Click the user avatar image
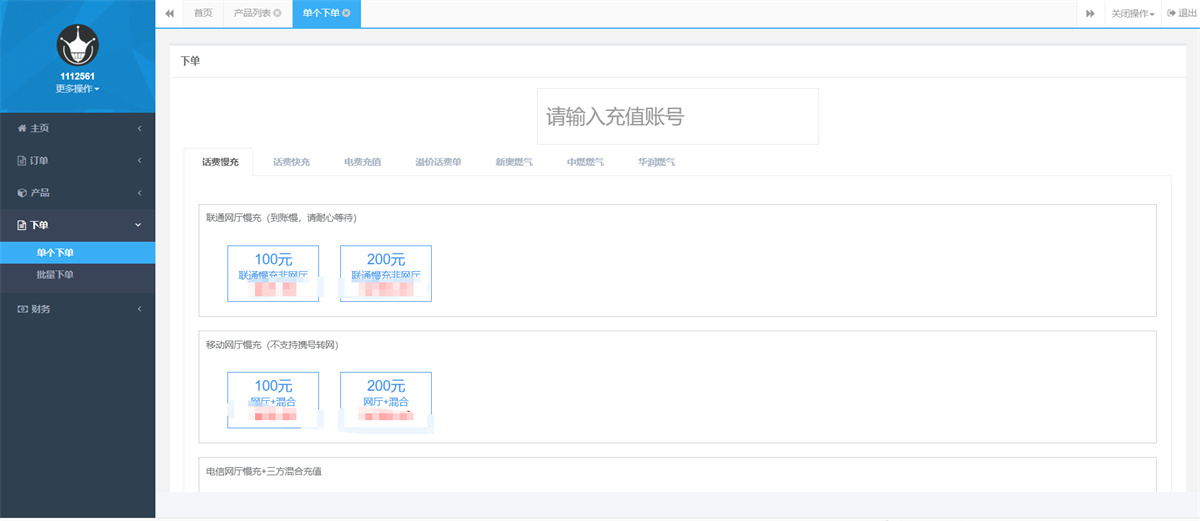The width and height of the screenshot is (1200, 521). (x=77, y=46)
